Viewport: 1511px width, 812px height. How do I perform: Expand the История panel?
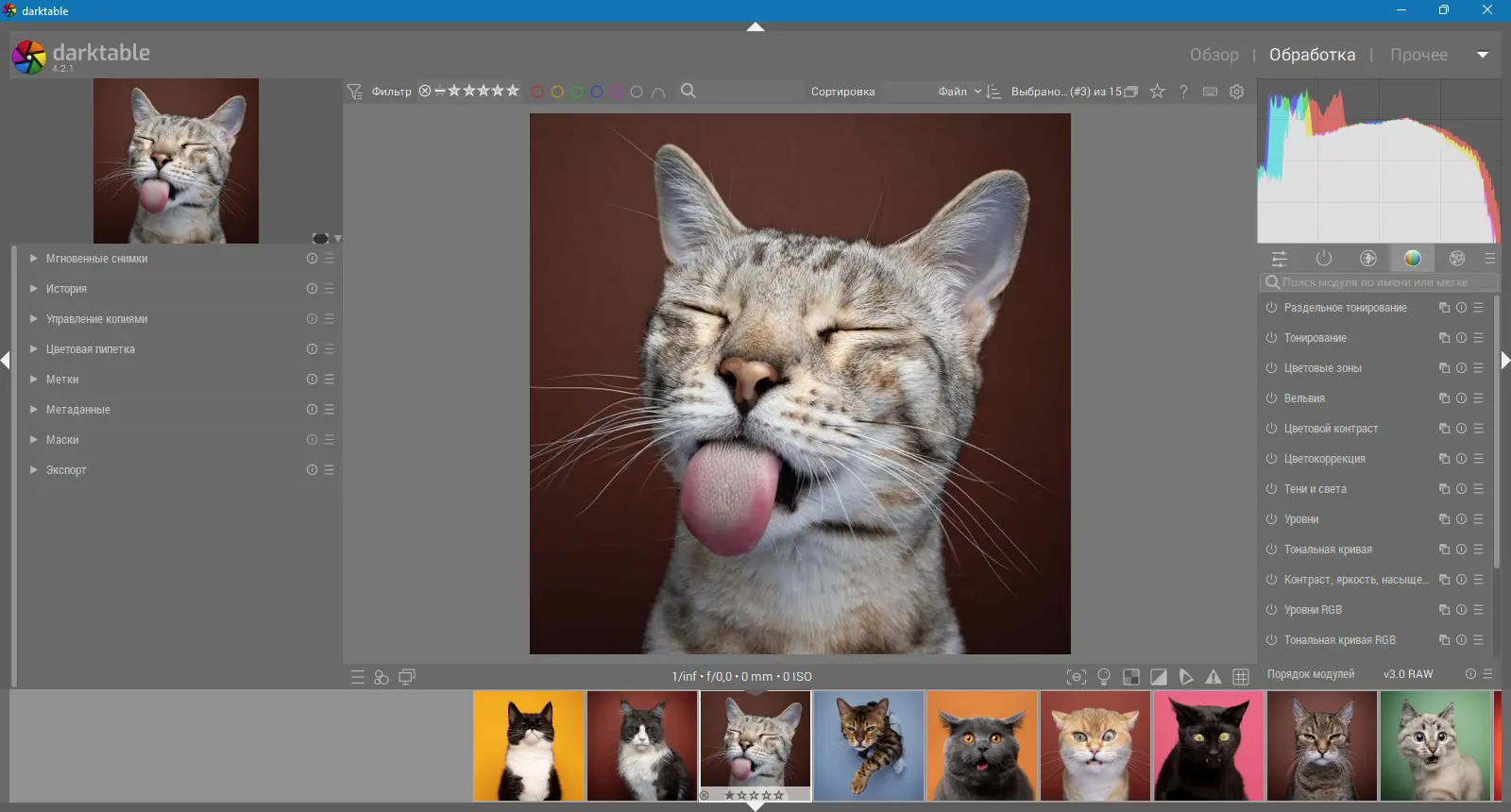pos(66,289)
